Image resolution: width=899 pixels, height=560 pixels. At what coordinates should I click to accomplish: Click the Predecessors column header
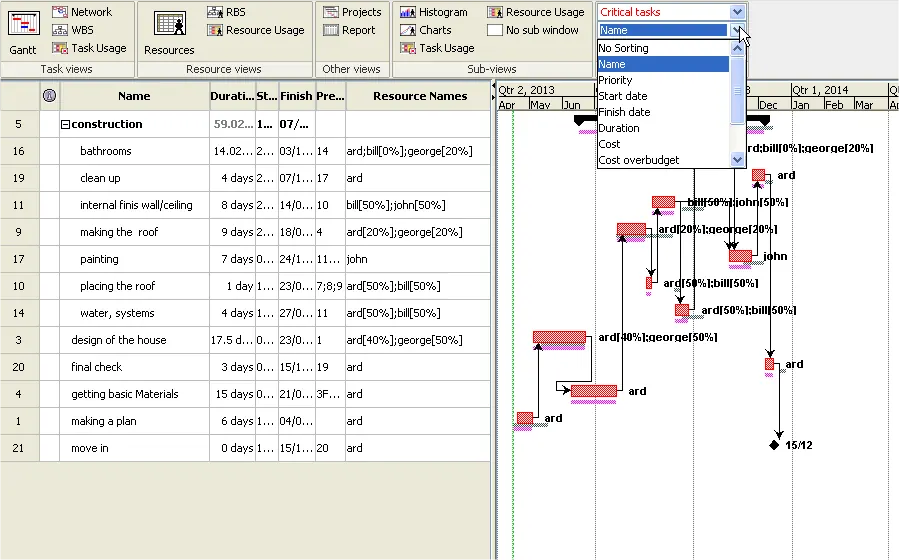pos(330,96)
